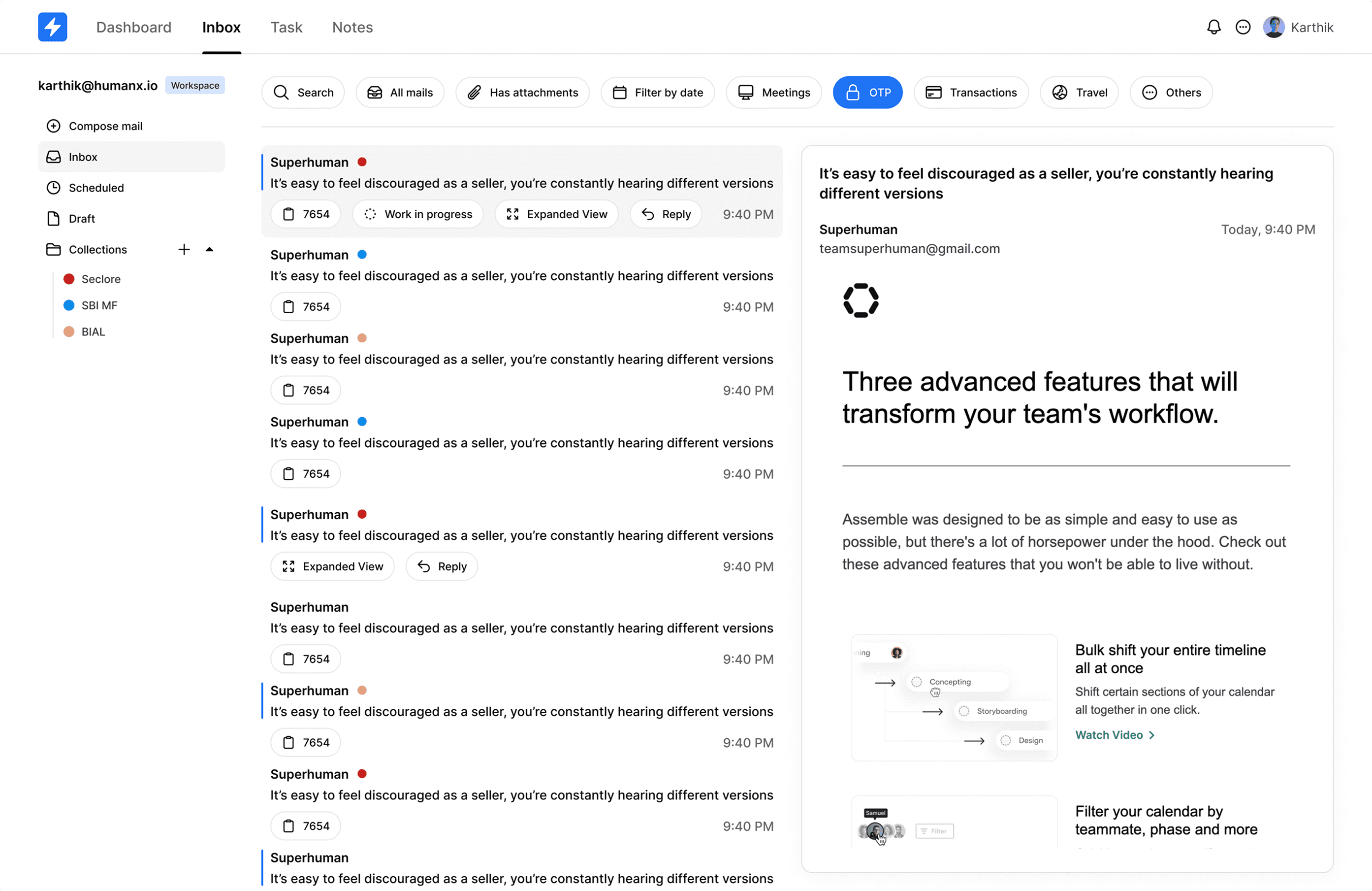The height and width of the screenshot is (891, 1372).
Task: Enable the Meetings filter chip
Action: point(773,92)
